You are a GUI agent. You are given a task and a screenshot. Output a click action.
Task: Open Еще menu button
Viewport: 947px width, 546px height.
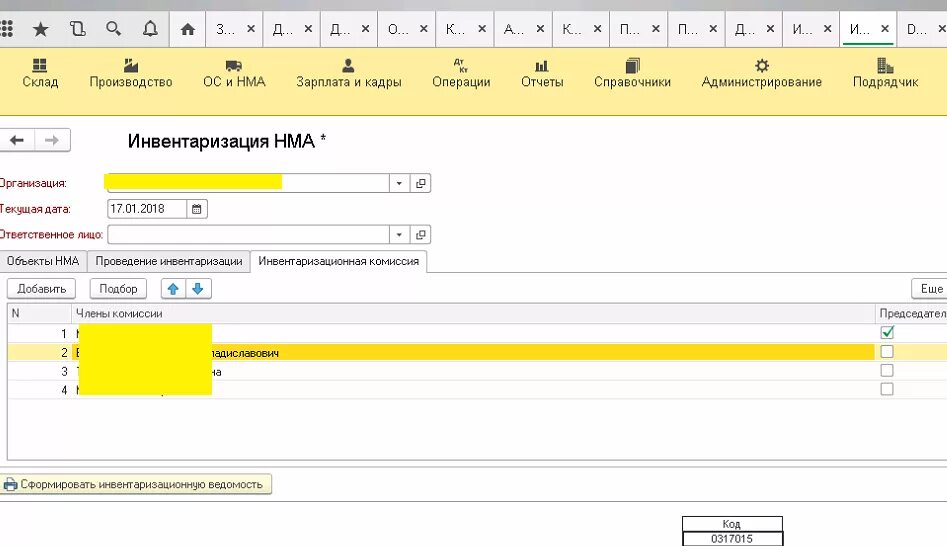[x=931, y=289]
